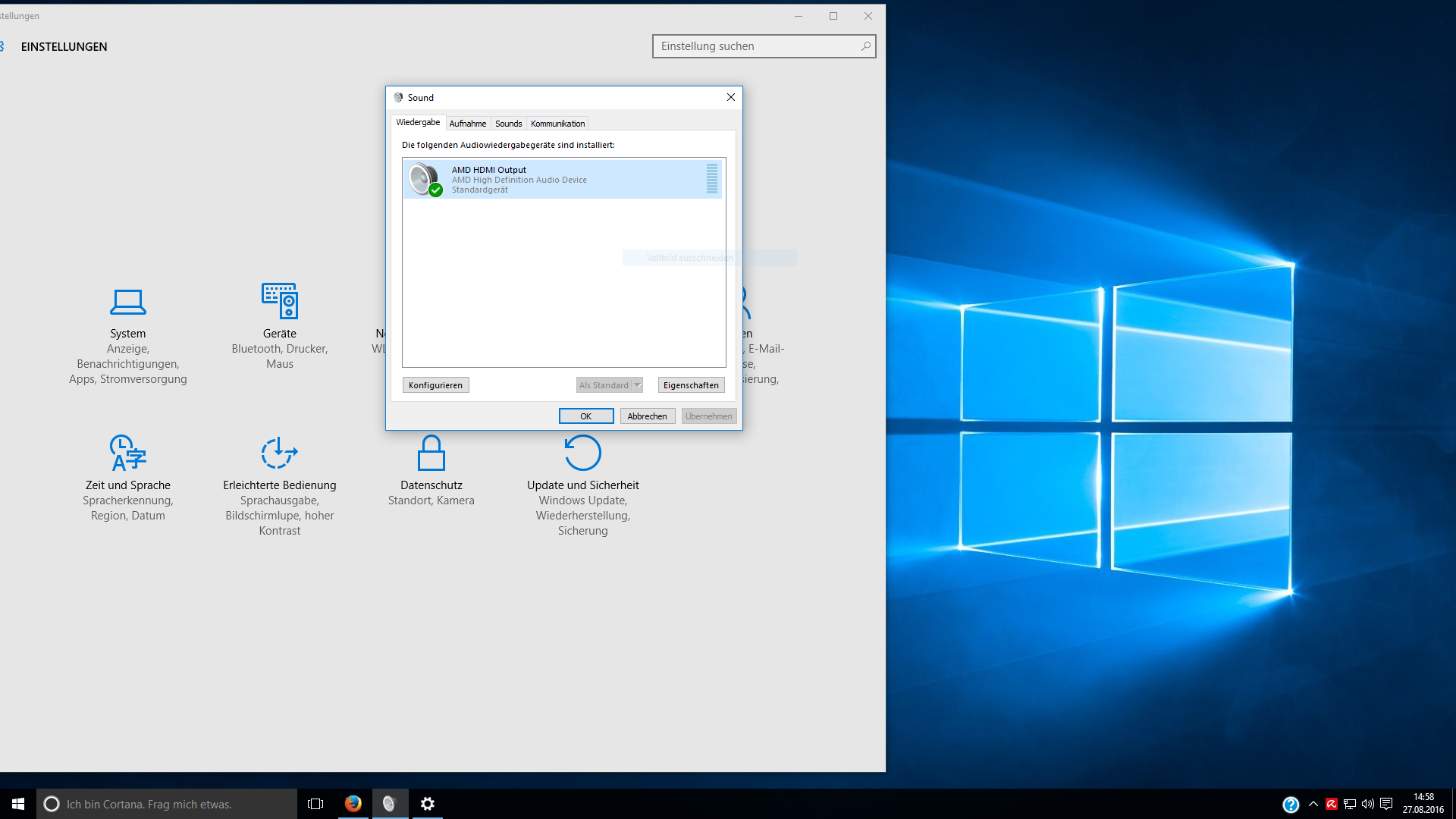The height and width of the screenshot is (819, 1456).
Task: Click Einstellung suchen search field
Action: tap(757, 46)
